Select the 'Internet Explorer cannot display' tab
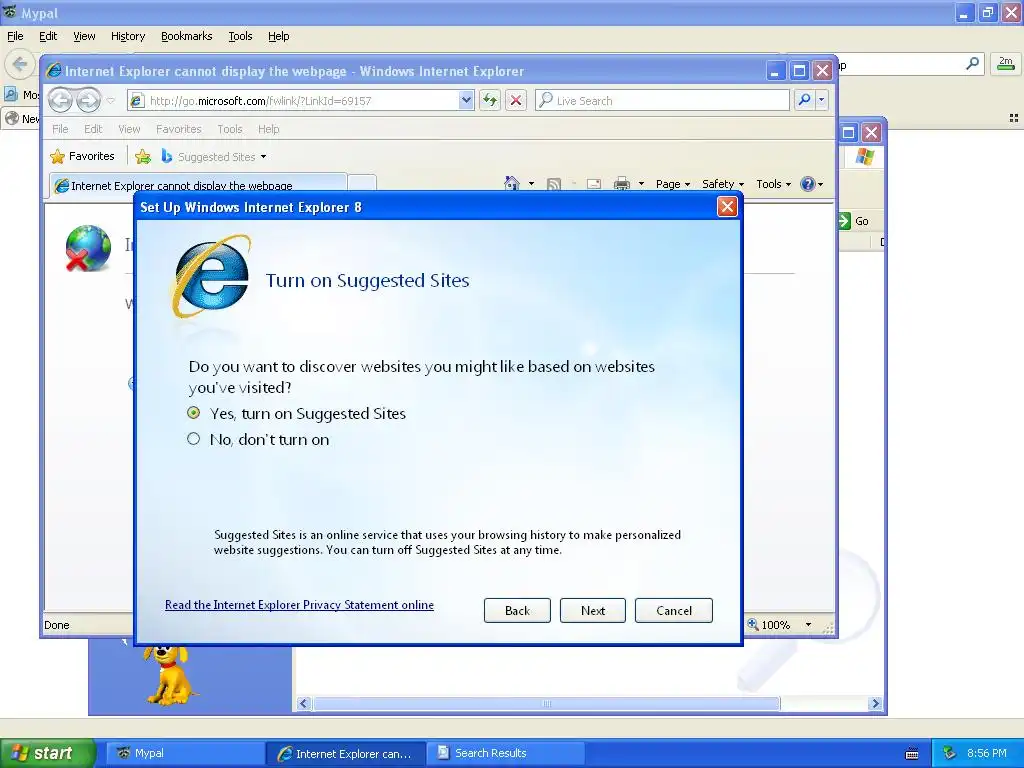 (198, 185)
